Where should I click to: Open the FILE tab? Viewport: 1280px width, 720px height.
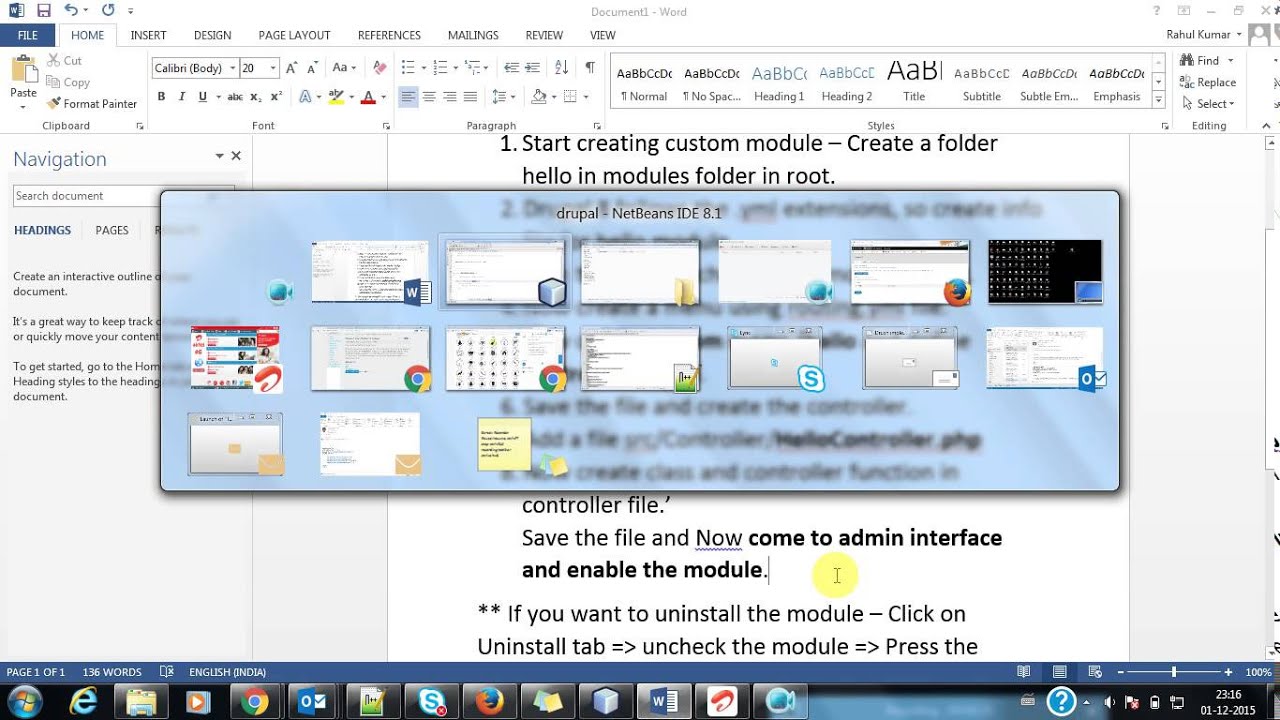(28, 35)
